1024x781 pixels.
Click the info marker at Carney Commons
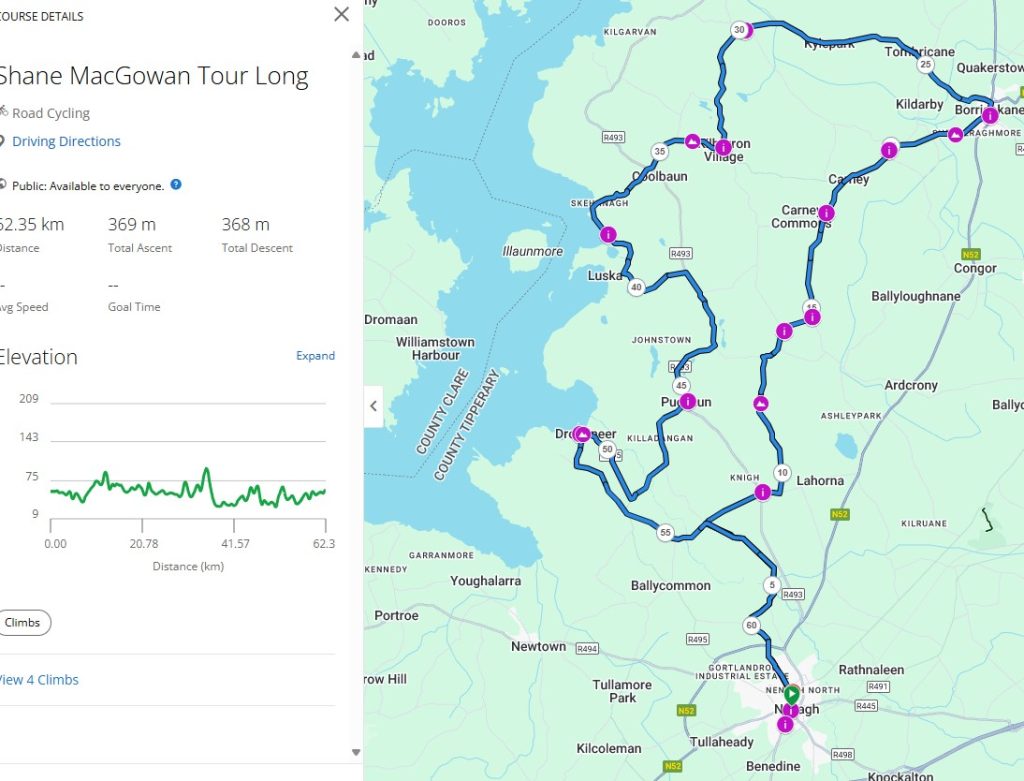tap(826, 213)
